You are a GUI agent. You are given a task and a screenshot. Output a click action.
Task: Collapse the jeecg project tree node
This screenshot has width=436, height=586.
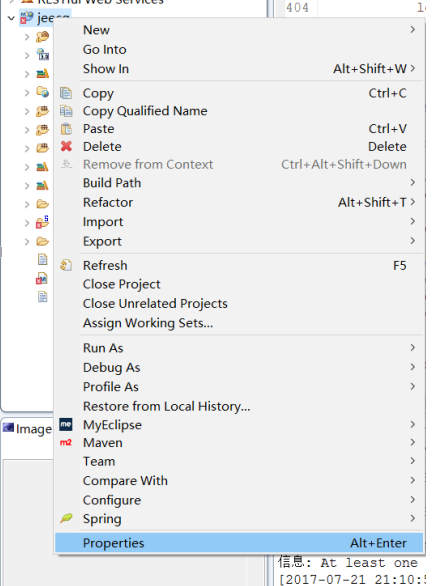[11, 18]
